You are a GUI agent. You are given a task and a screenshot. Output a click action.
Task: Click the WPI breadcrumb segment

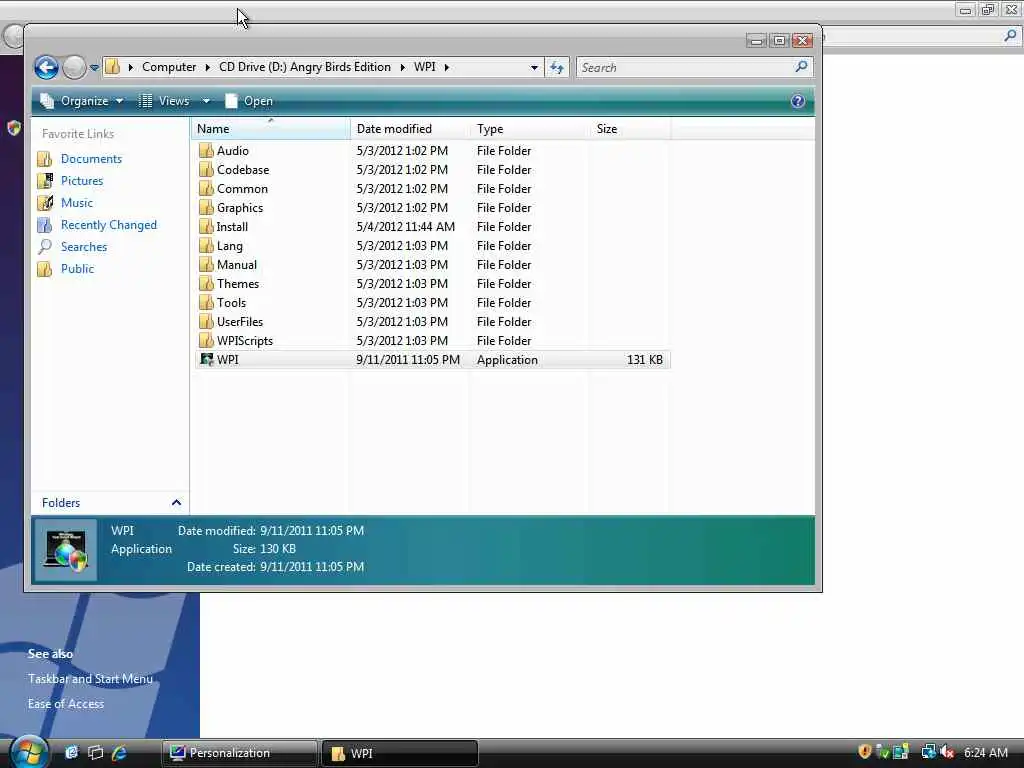[424, 67]
